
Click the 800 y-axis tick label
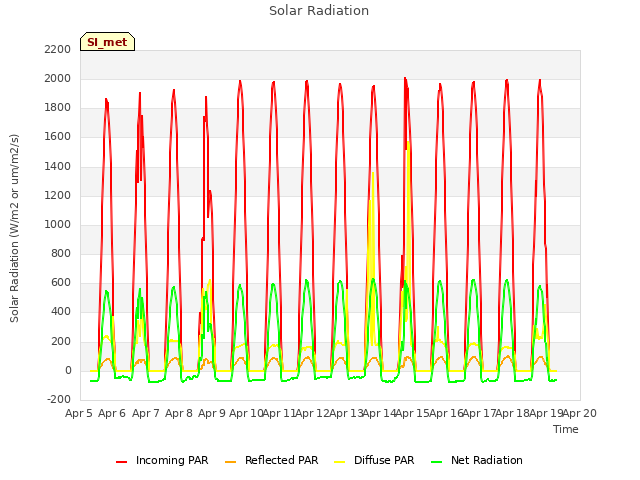pos(61,254)
